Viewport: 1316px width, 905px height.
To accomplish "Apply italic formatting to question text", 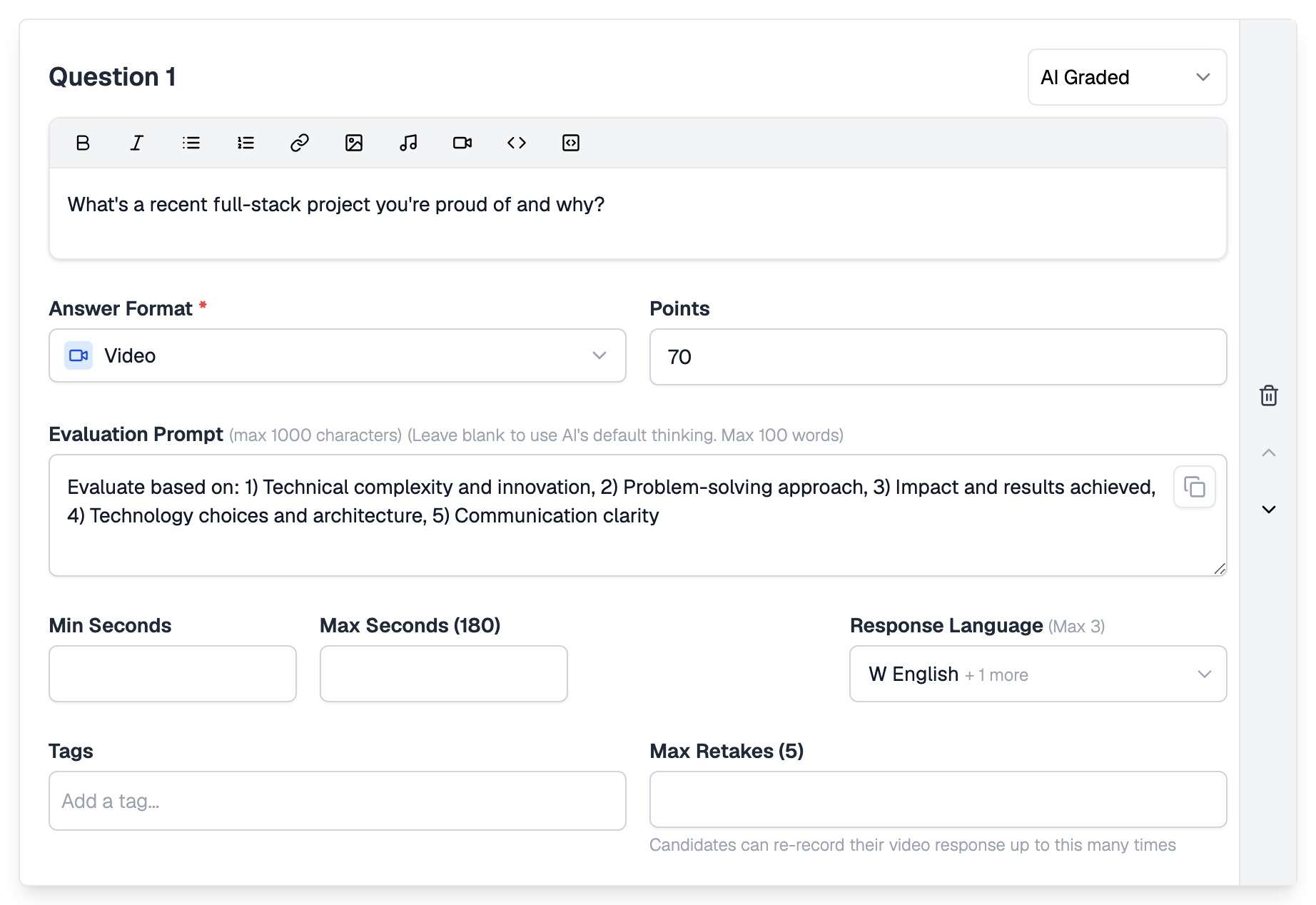I will tap(137, 143).
